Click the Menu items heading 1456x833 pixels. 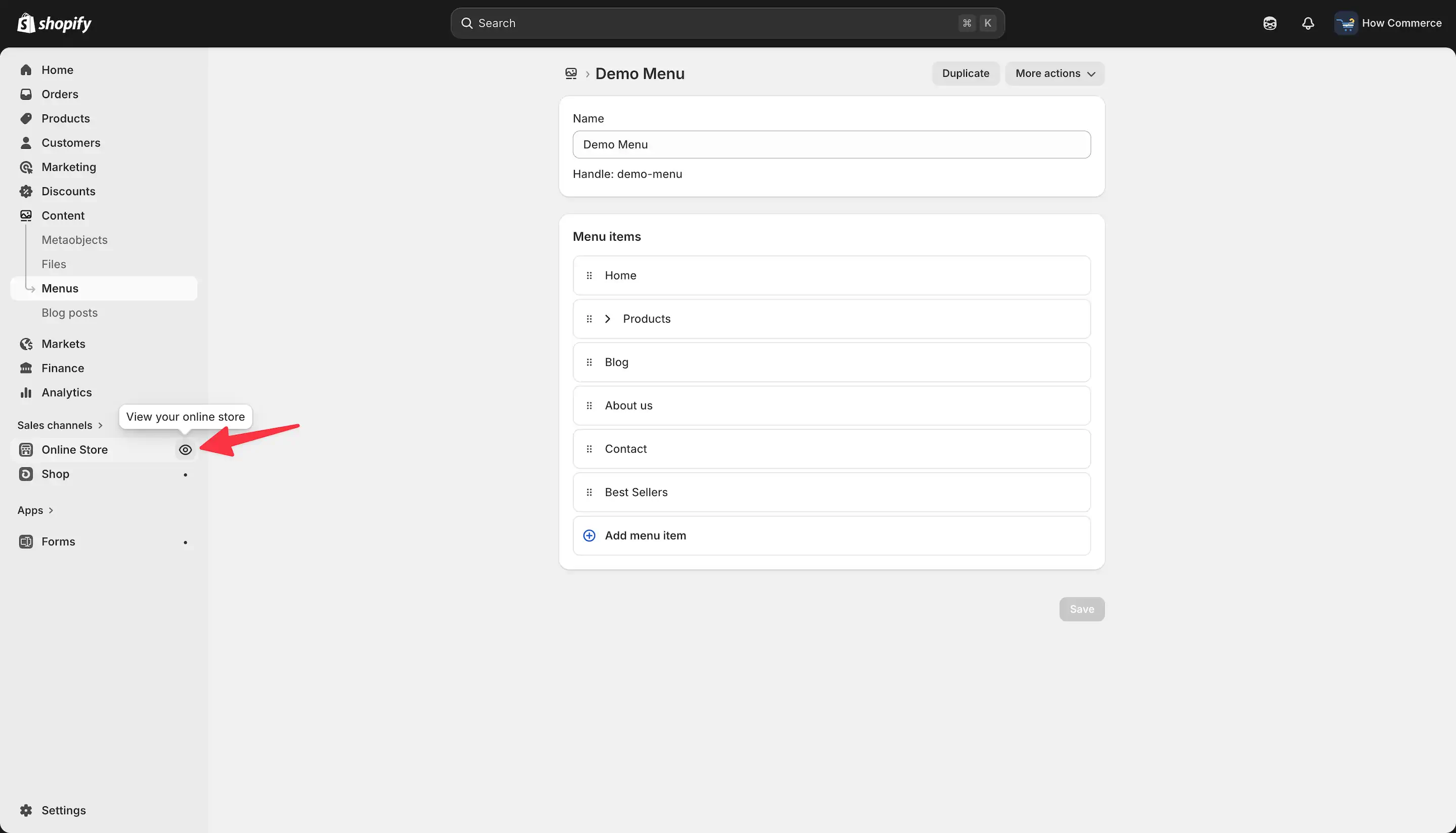(x=606, y=237)
